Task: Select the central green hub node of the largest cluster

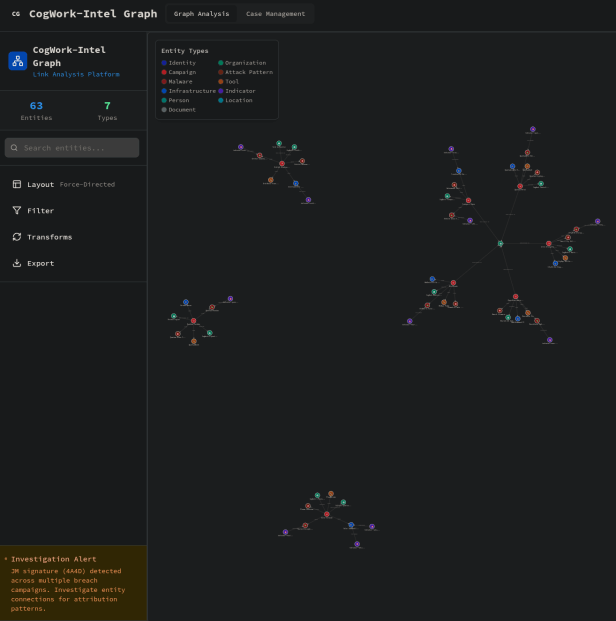Action: [x=501, y=243]
